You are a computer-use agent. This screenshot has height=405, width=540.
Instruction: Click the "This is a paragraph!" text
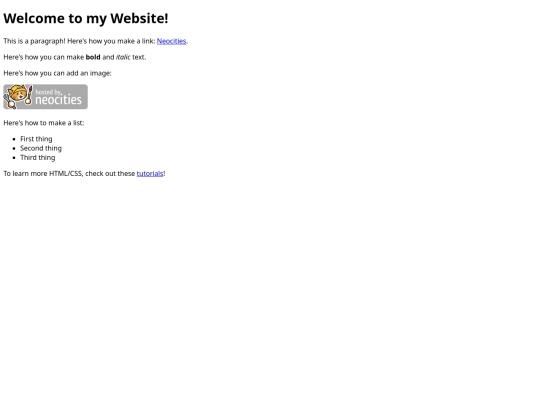[34, 41]
